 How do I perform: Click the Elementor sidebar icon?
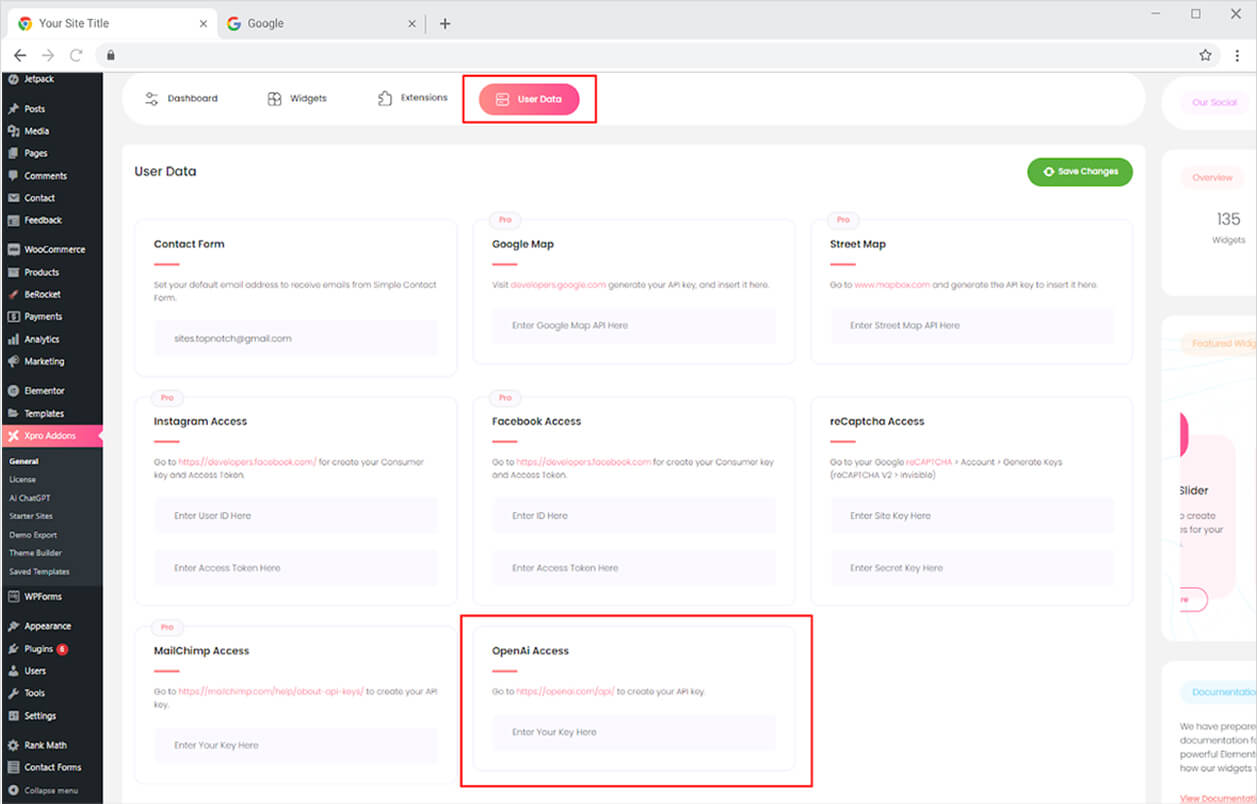[x=13, y=391]
